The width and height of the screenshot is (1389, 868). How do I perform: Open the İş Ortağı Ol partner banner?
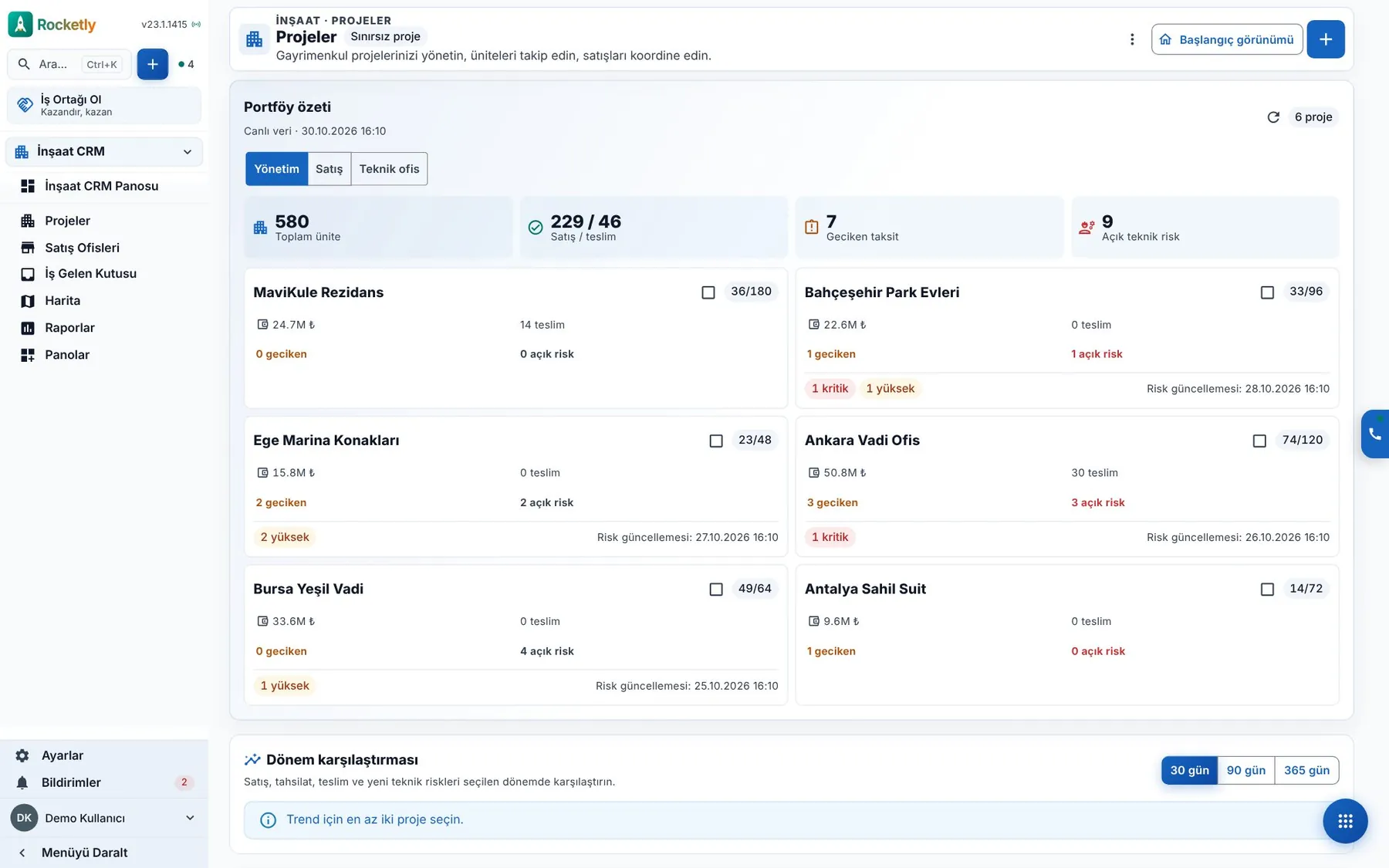pos(104,105)
